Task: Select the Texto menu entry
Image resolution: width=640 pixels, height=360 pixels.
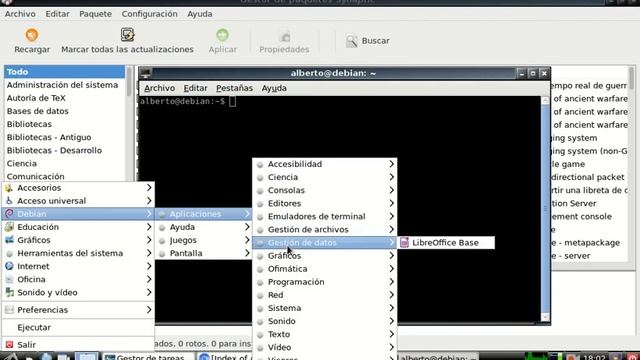Action: tap(324, 334)
